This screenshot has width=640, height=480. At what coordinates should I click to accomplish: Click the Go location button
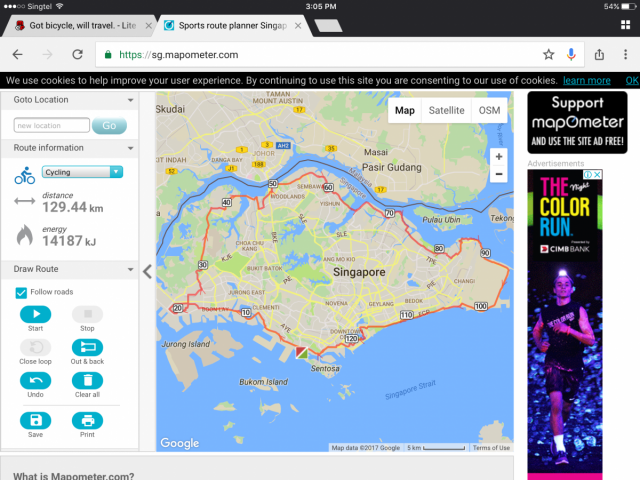109,125
